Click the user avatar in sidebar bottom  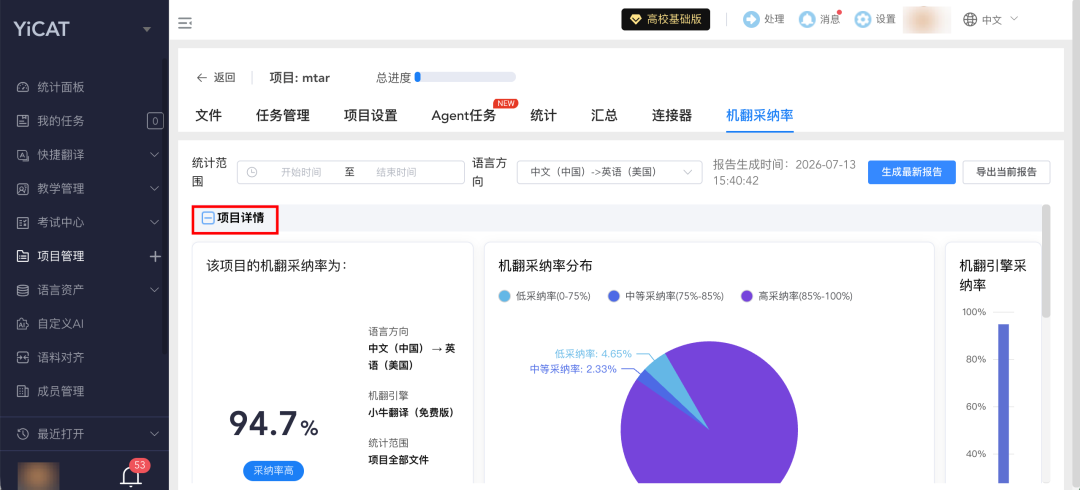tap(39, 476)
